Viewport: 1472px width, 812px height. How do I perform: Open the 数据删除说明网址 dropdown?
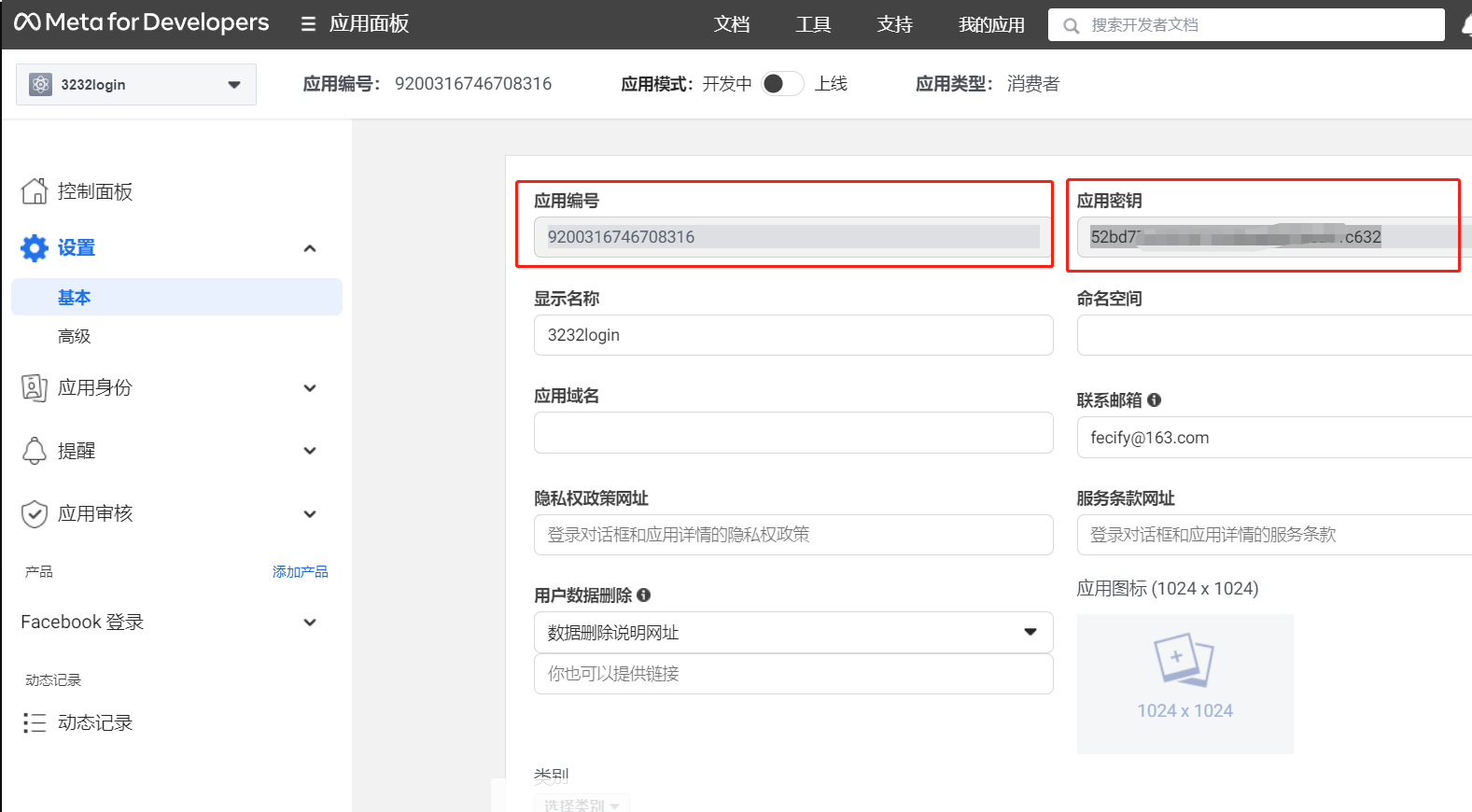(x=793, y=632)
